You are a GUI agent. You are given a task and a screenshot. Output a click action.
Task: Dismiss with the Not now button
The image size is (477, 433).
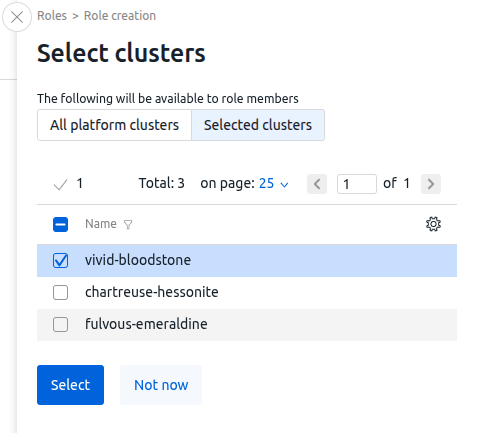pos(161,385)
